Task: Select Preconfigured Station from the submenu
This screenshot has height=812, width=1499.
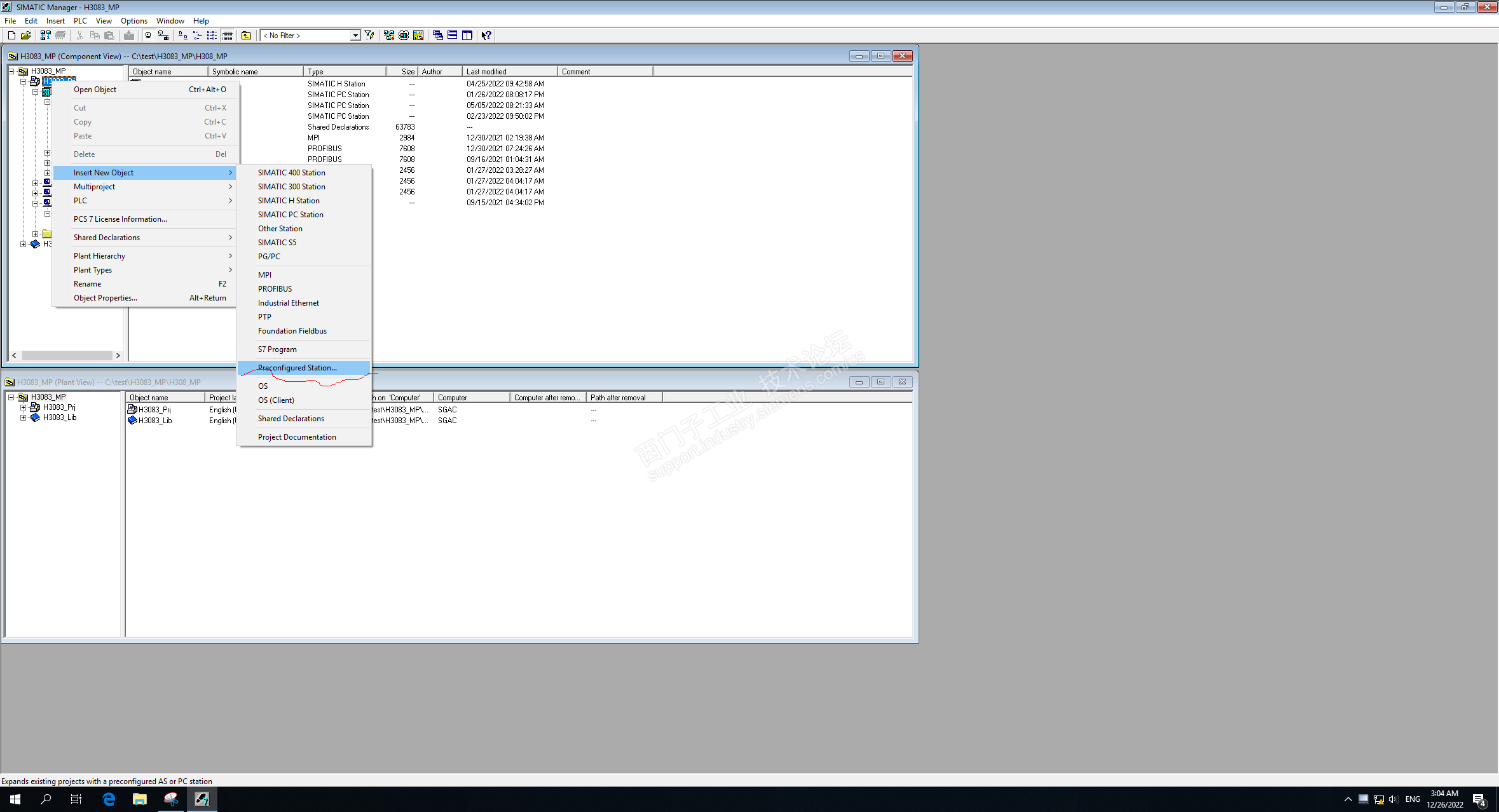Action: click(297, 368)
